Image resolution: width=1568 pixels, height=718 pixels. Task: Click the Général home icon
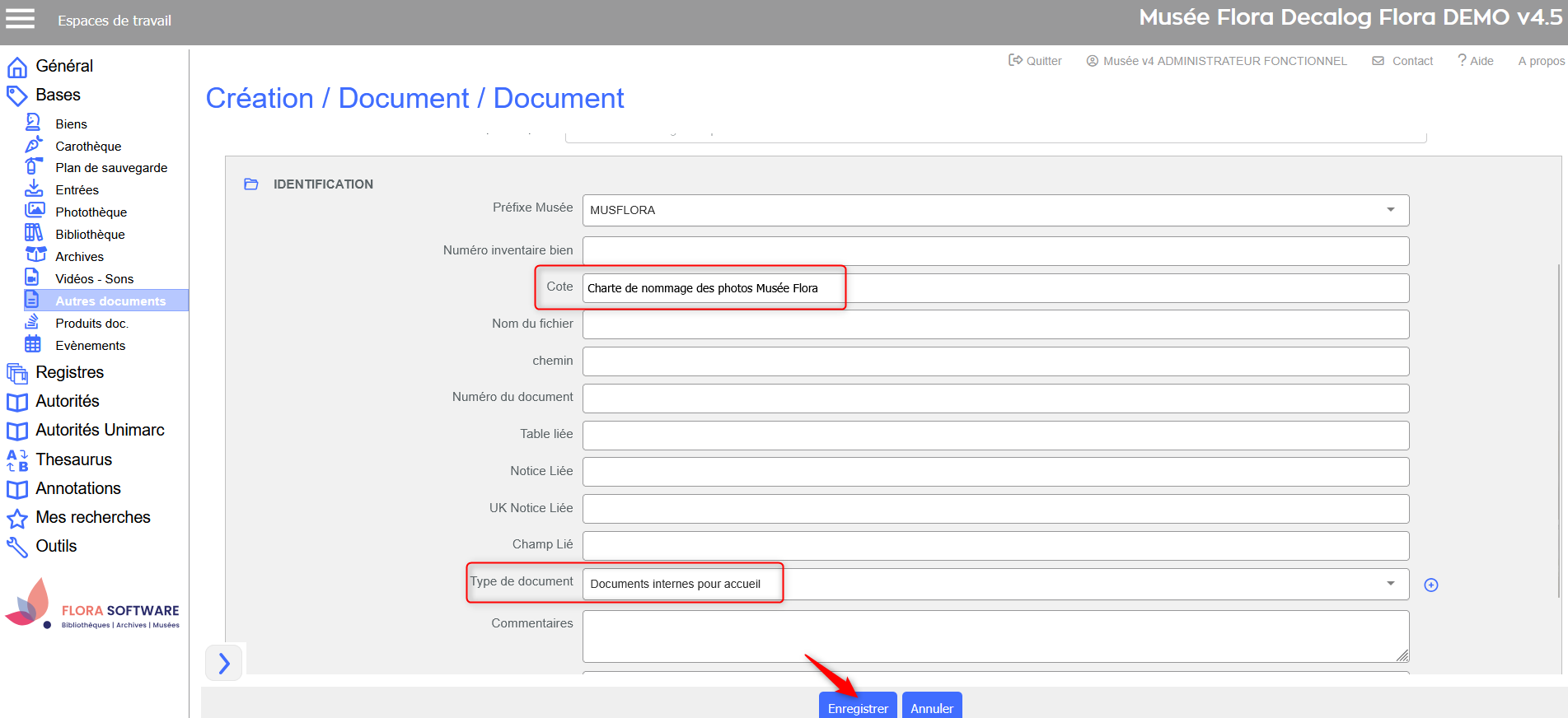pos(16,67)
